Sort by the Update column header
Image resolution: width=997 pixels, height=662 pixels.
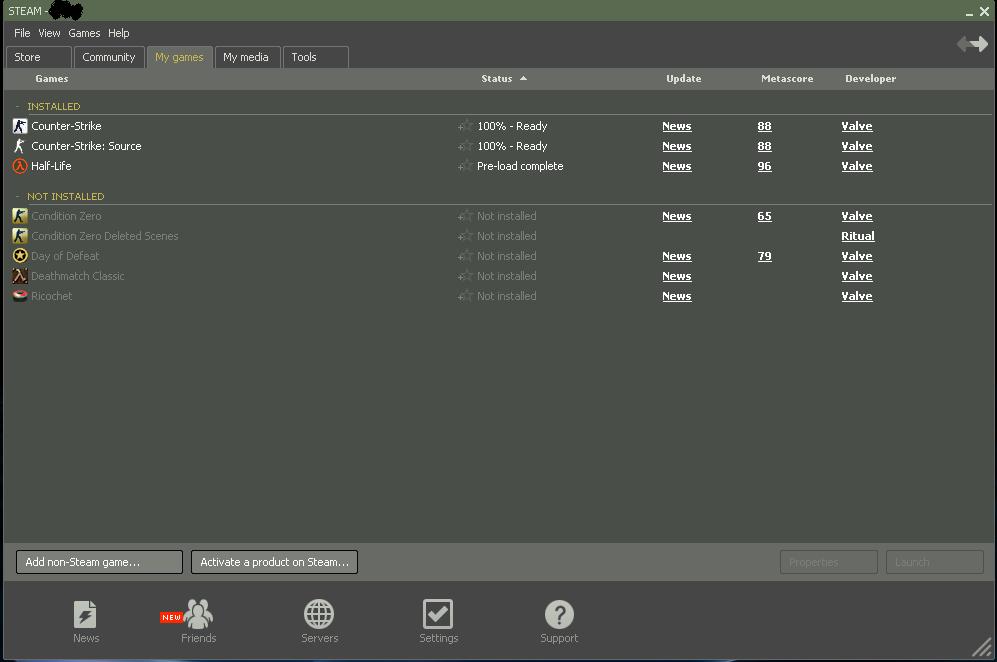[684, 79]
